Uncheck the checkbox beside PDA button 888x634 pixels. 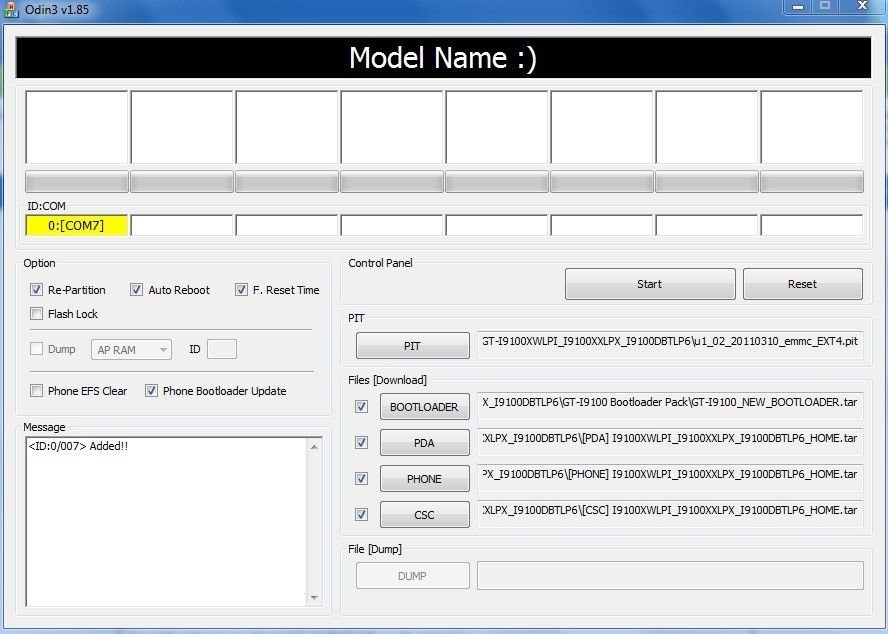pos(361,442)
